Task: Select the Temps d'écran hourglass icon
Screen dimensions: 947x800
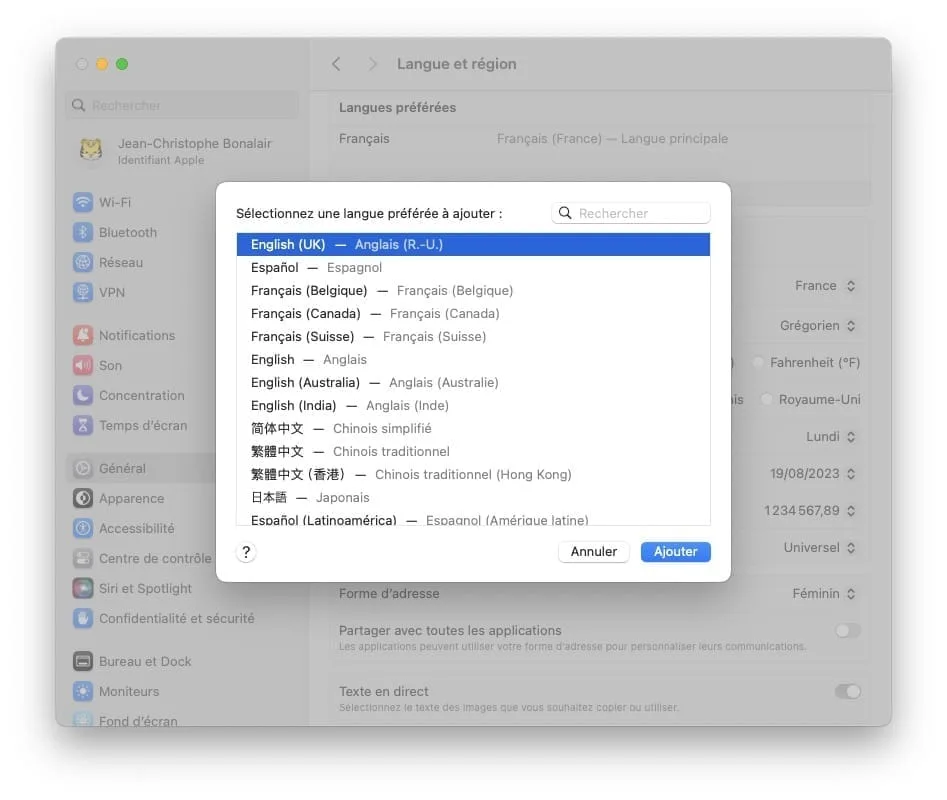Action: tap(82, 425)
